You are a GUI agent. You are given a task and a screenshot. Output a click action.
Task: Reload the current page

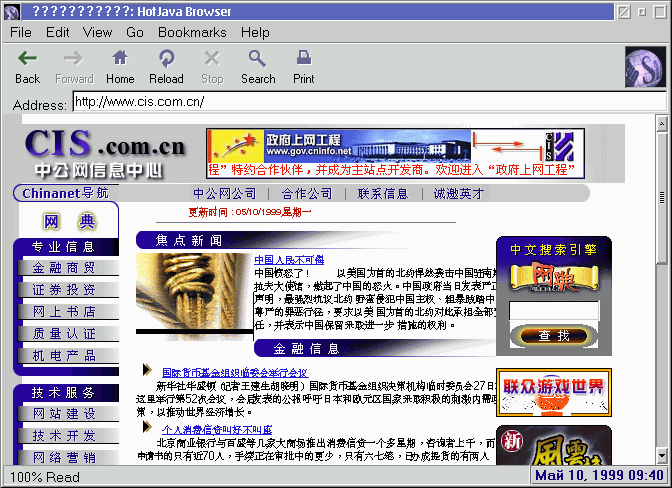[x=166, y=58]
